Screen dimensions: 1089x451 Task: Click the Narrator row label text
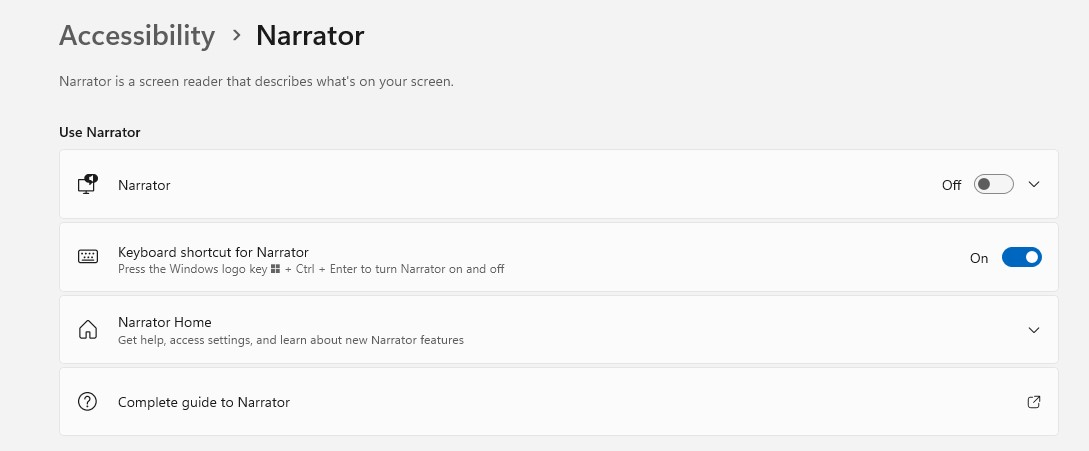(x=144, y=185)
